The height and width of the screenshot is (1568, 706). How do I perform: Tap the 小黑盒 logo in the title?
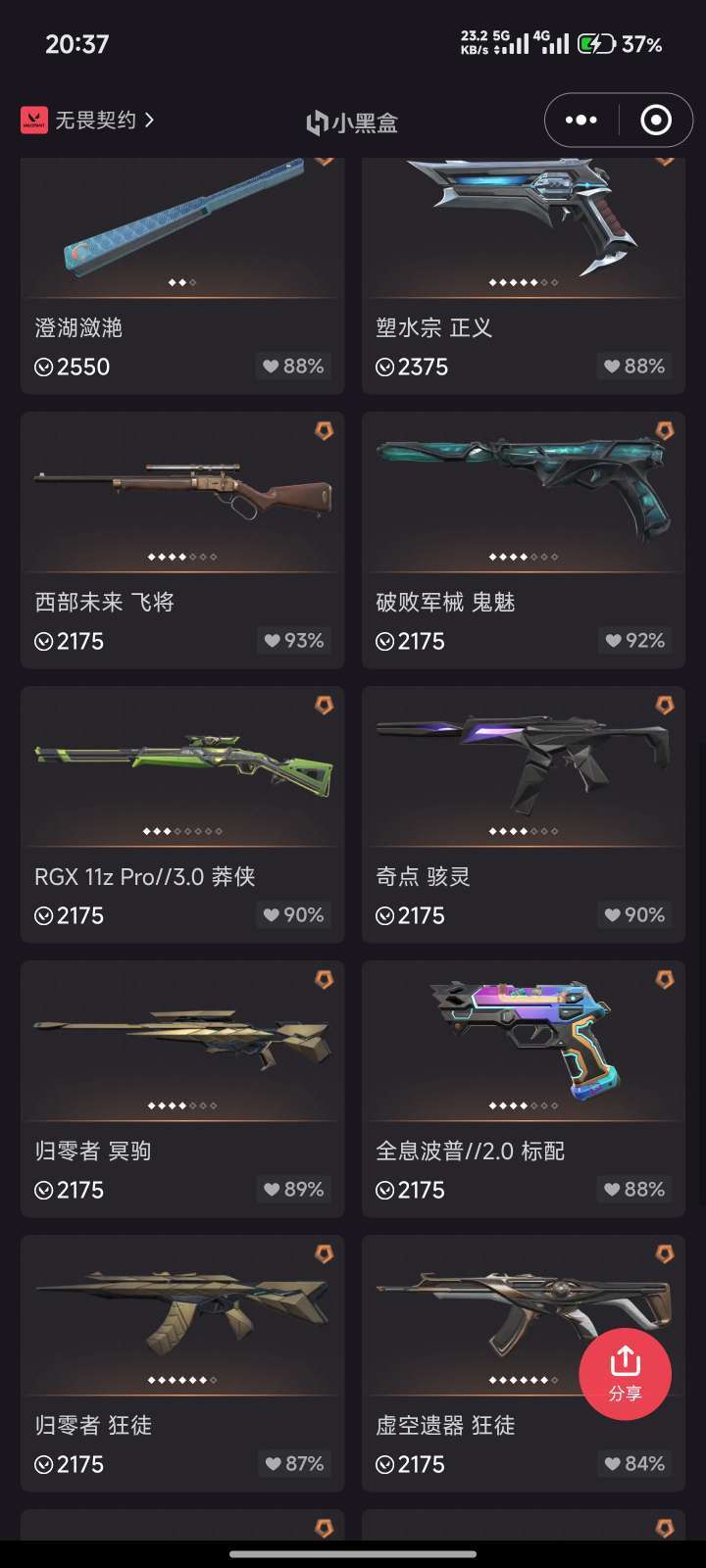(x=352, y=122)
